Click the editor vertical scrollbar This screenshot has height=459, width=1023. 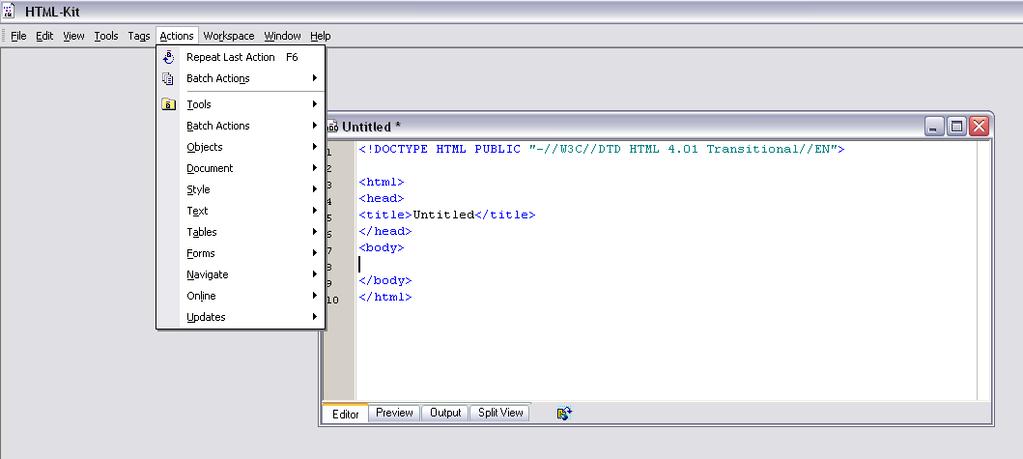[984, 270]
